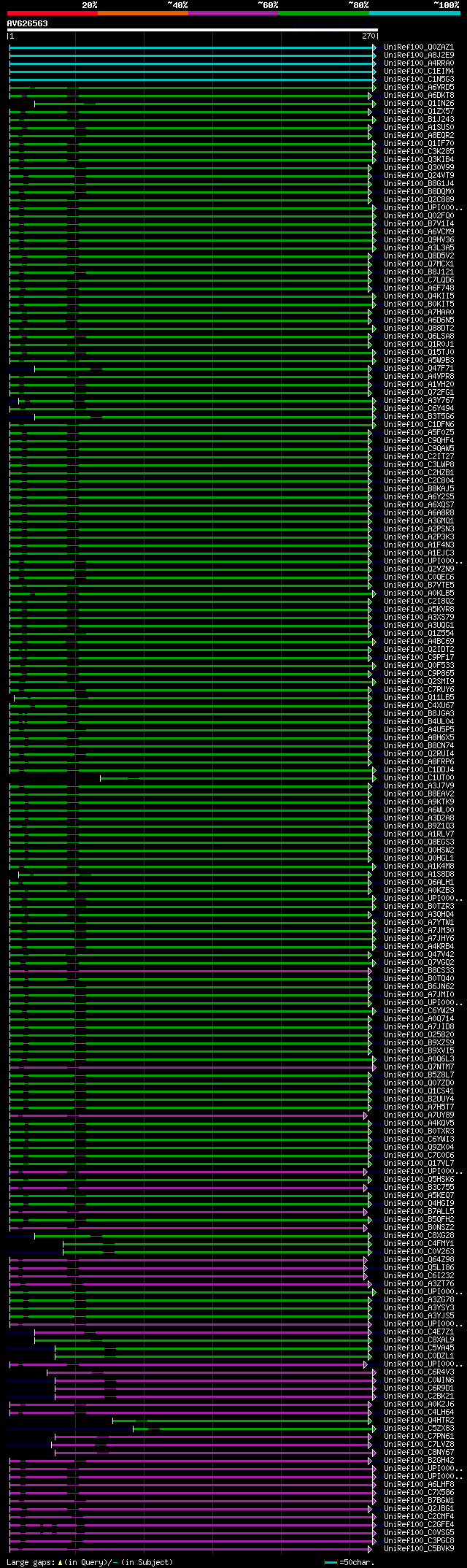The width and height of the screenshot is (467, 1568).
Task: Select label UniRef100_A3YSY3
Action: pos(419,1307)
